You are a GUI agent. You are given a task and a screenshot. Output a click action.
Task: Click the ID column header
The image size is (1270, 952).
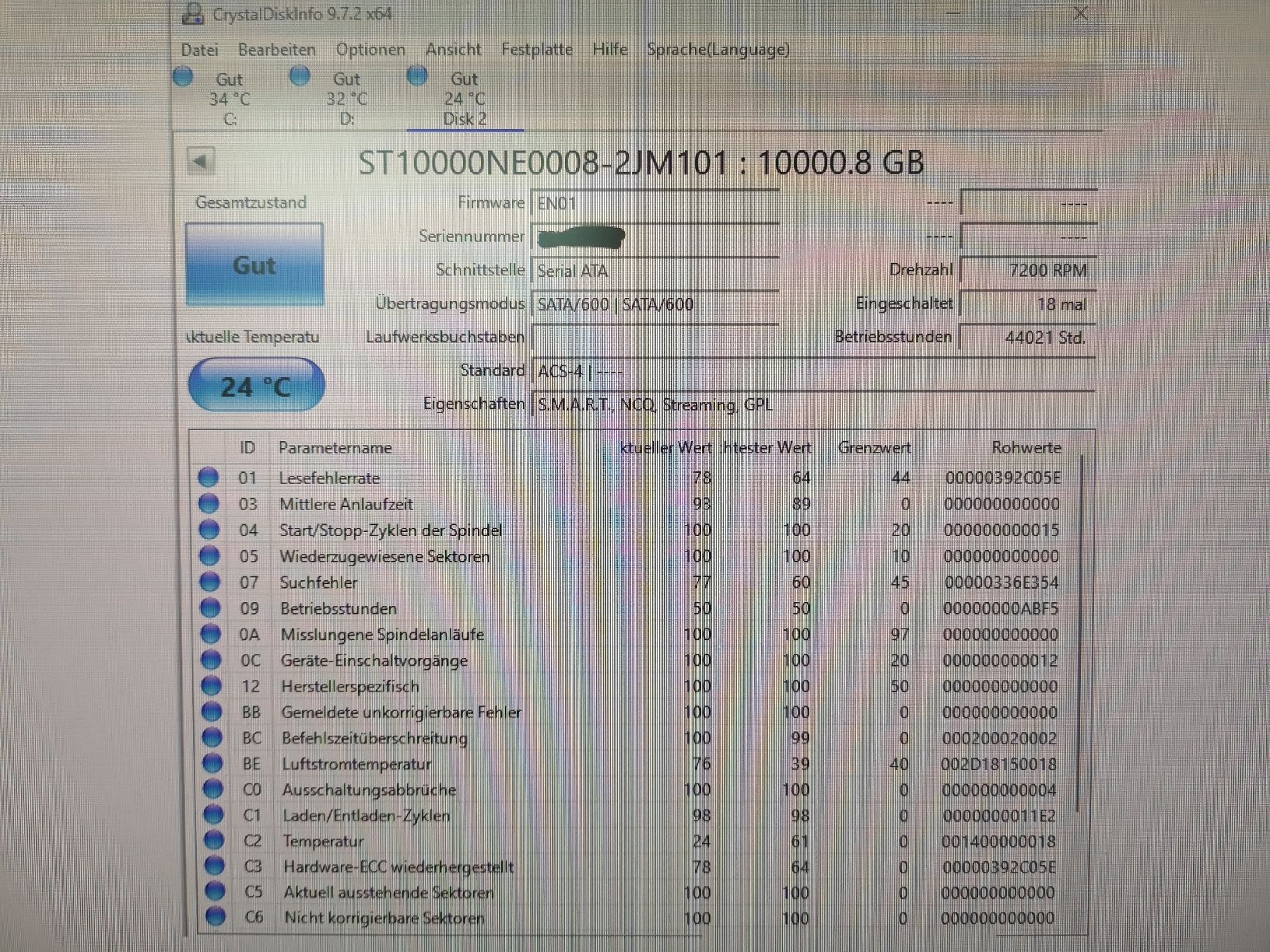[x=247, y=448]
